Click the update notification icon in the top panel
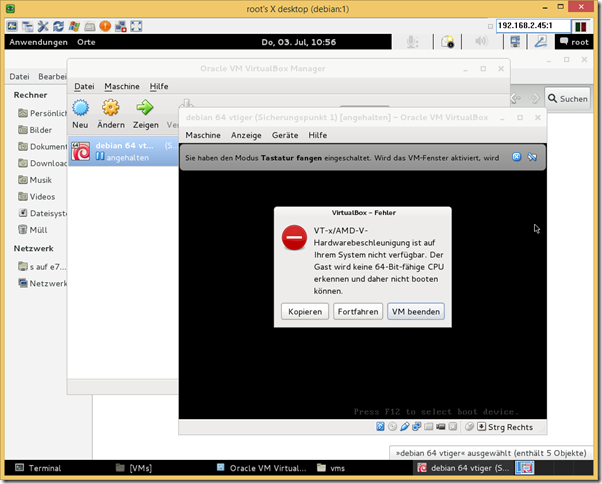602x484 pixels. click(x=447, y=42)
